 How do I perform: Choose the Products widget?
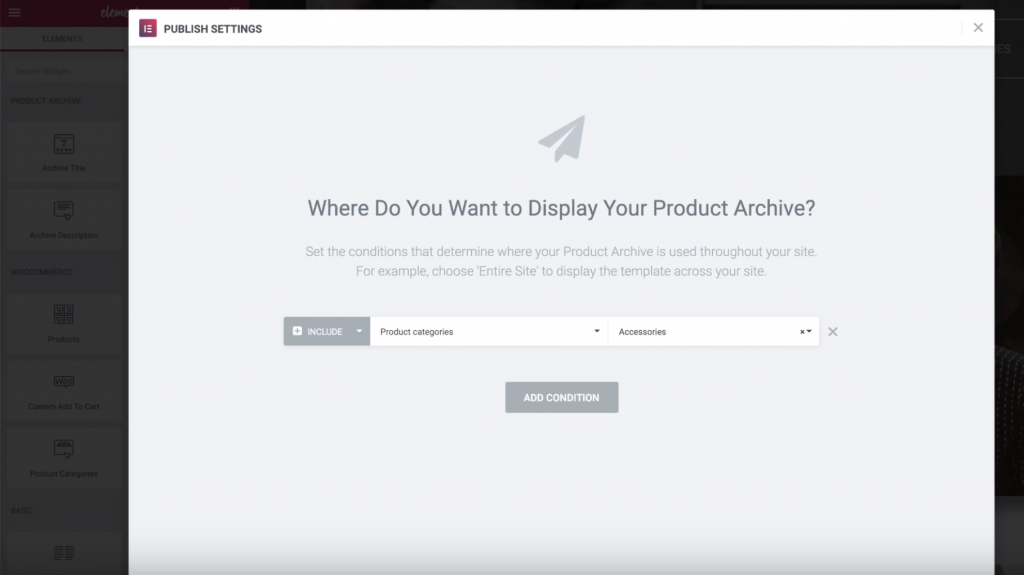63,322
